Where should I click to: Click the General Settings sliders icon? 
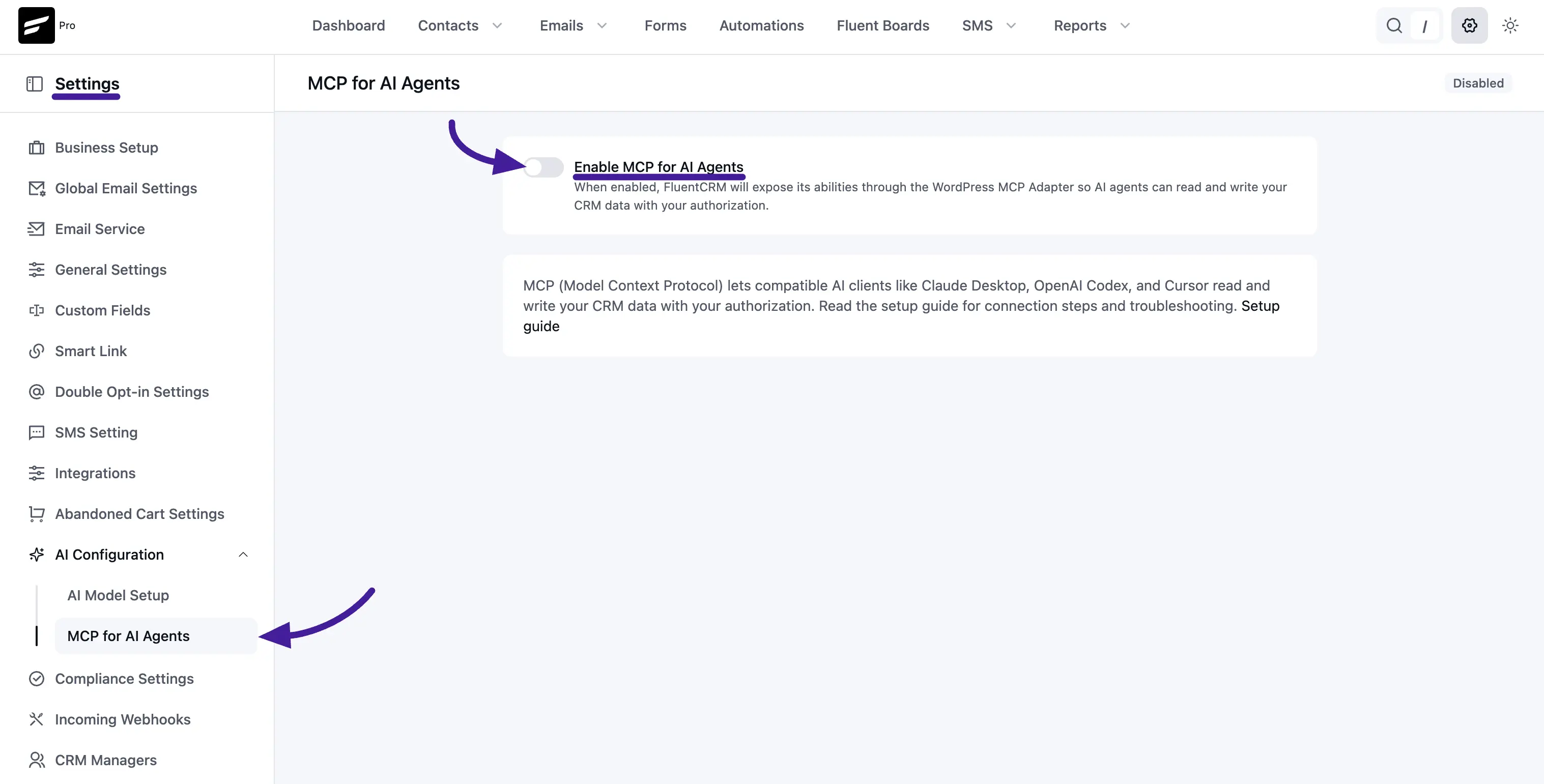coord(37,270)
